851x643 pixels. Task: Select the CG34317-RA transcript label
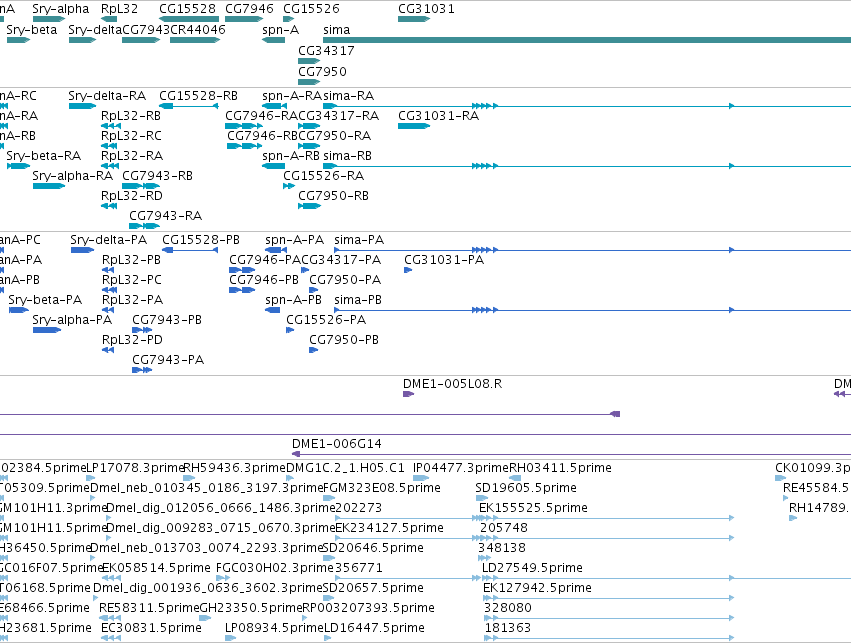(339, 116)
